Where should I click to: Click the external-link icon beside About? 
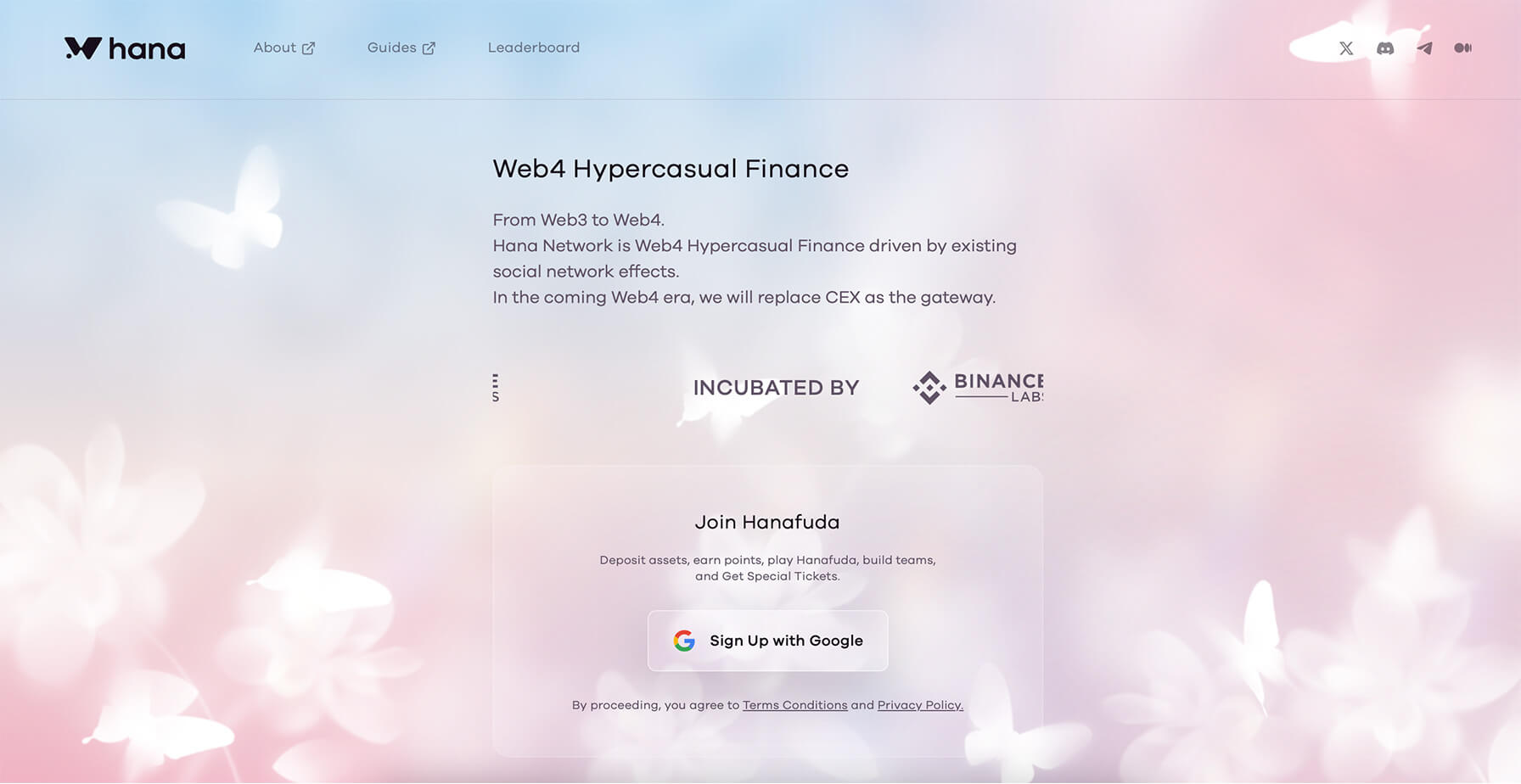309,48
